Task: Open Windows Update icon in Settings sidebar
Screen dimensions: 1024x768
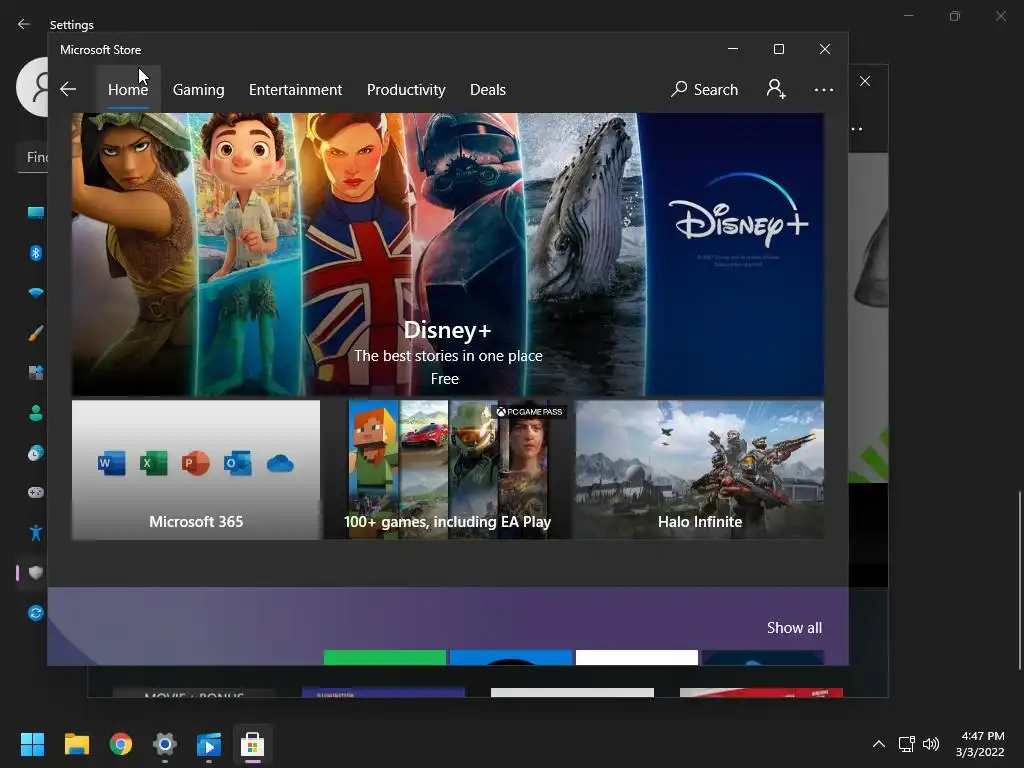Action: [35, 613]
